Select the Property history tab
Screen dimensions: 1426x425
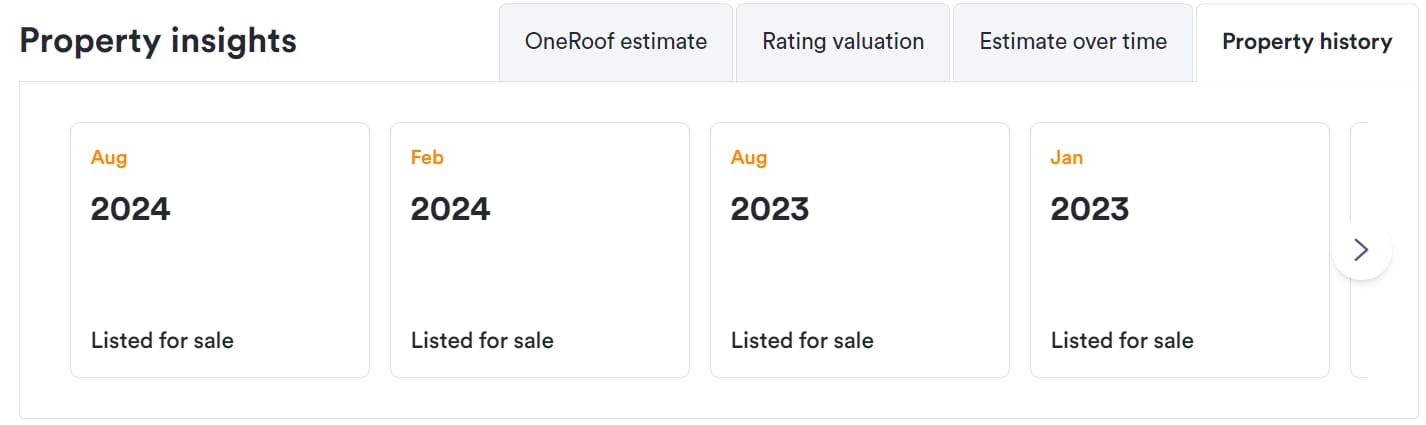pos(1307,42)
